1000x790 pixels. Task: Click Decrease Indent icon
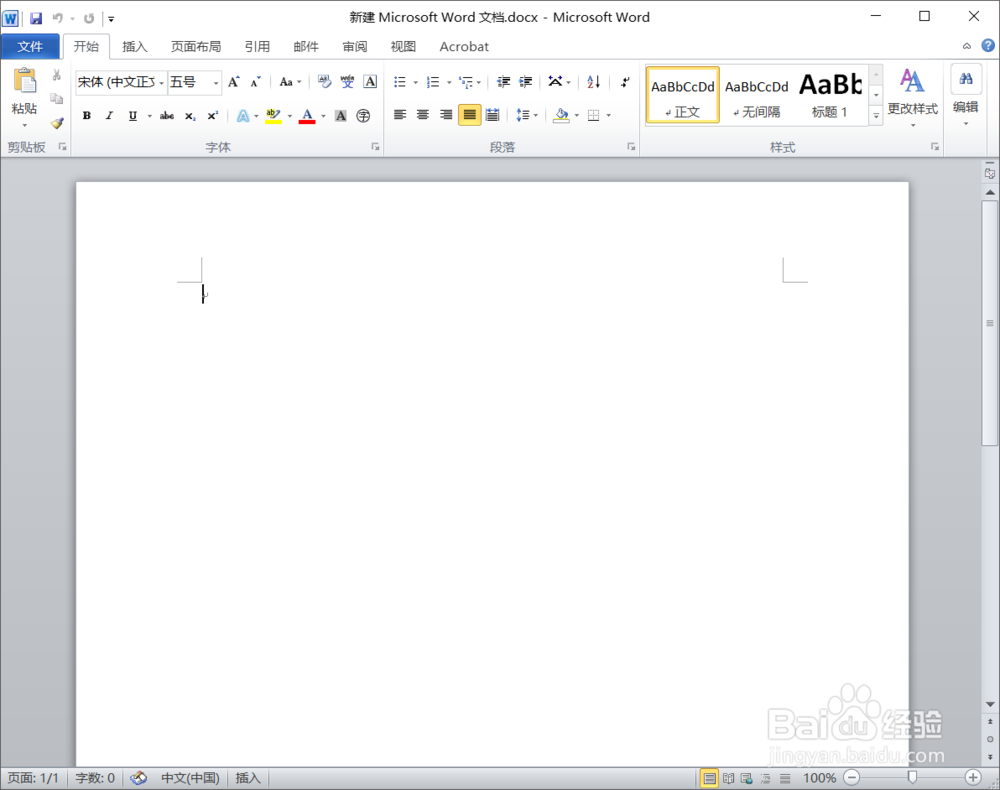503,82
